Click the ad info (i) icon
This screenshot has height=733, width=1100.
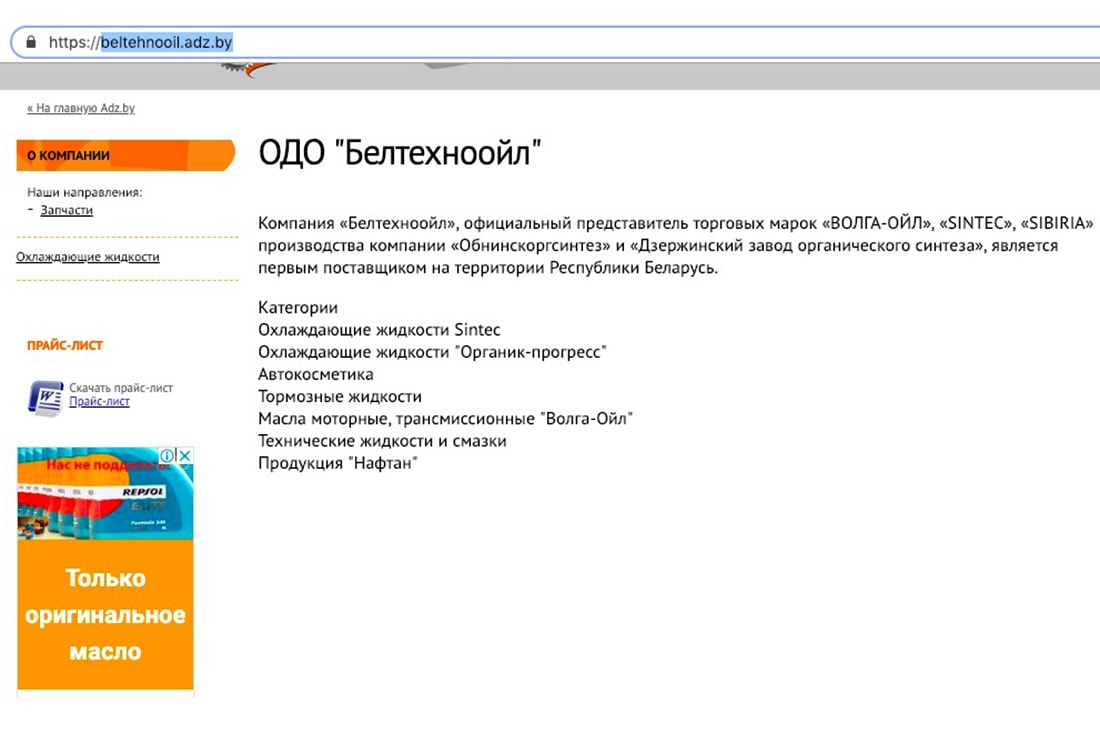point(167,455)
